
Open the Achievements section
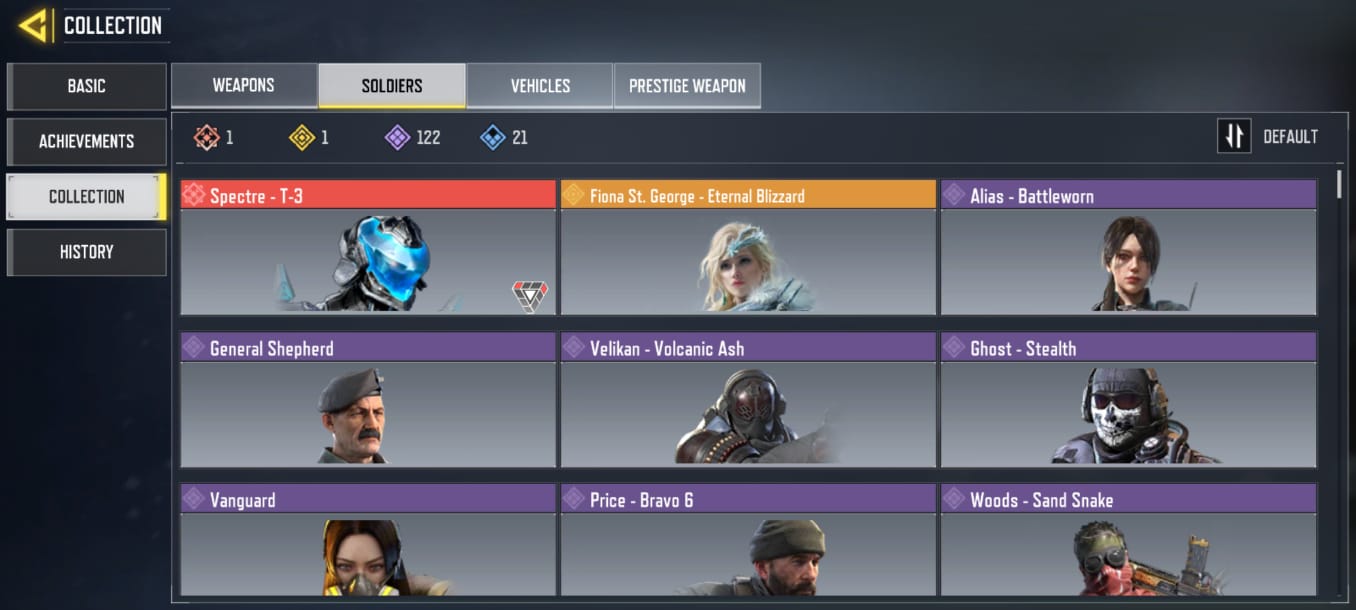[86, 141]
